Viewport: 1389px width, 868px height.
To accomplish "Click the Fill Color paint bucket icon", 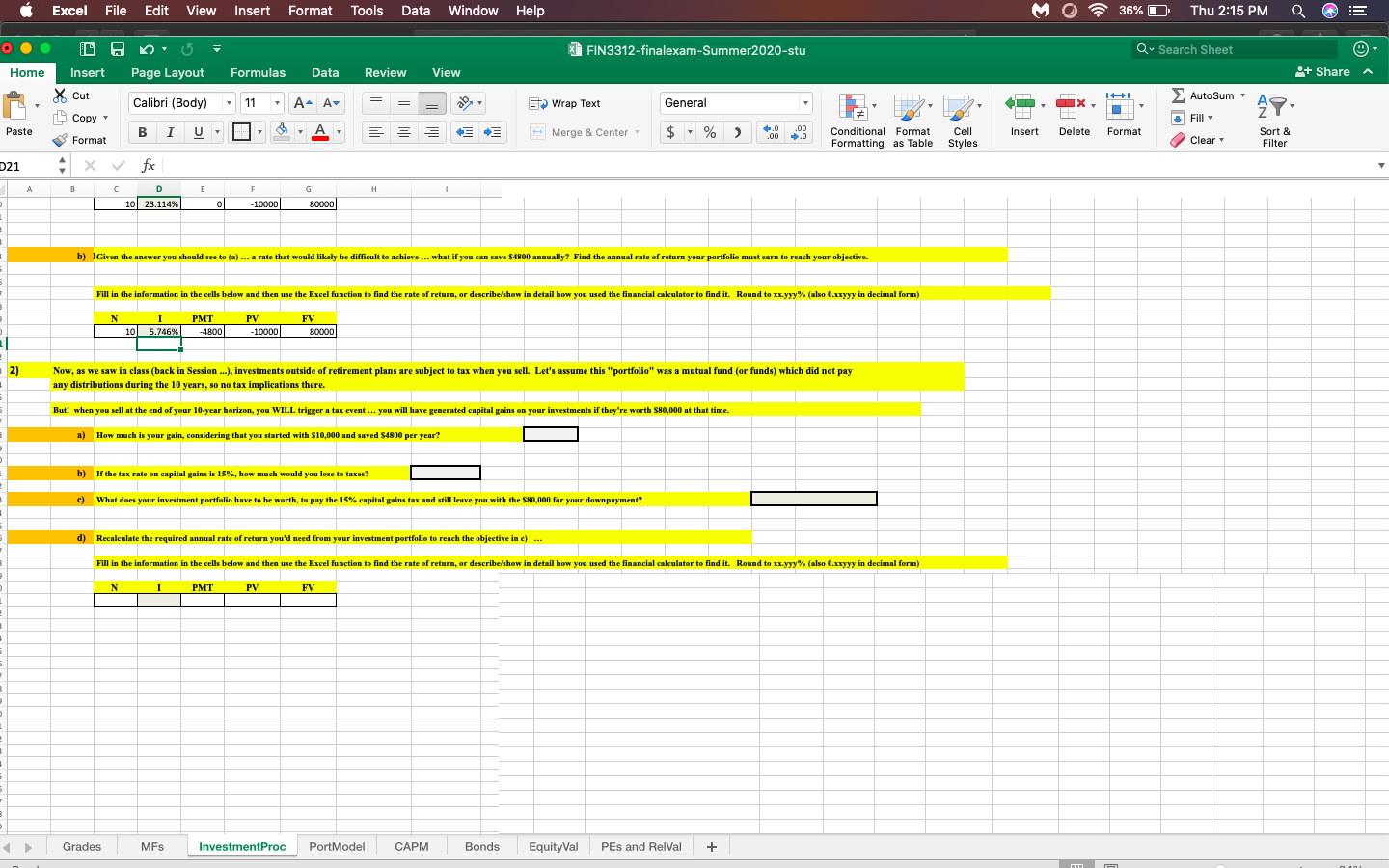I will [x=282, y=131].
